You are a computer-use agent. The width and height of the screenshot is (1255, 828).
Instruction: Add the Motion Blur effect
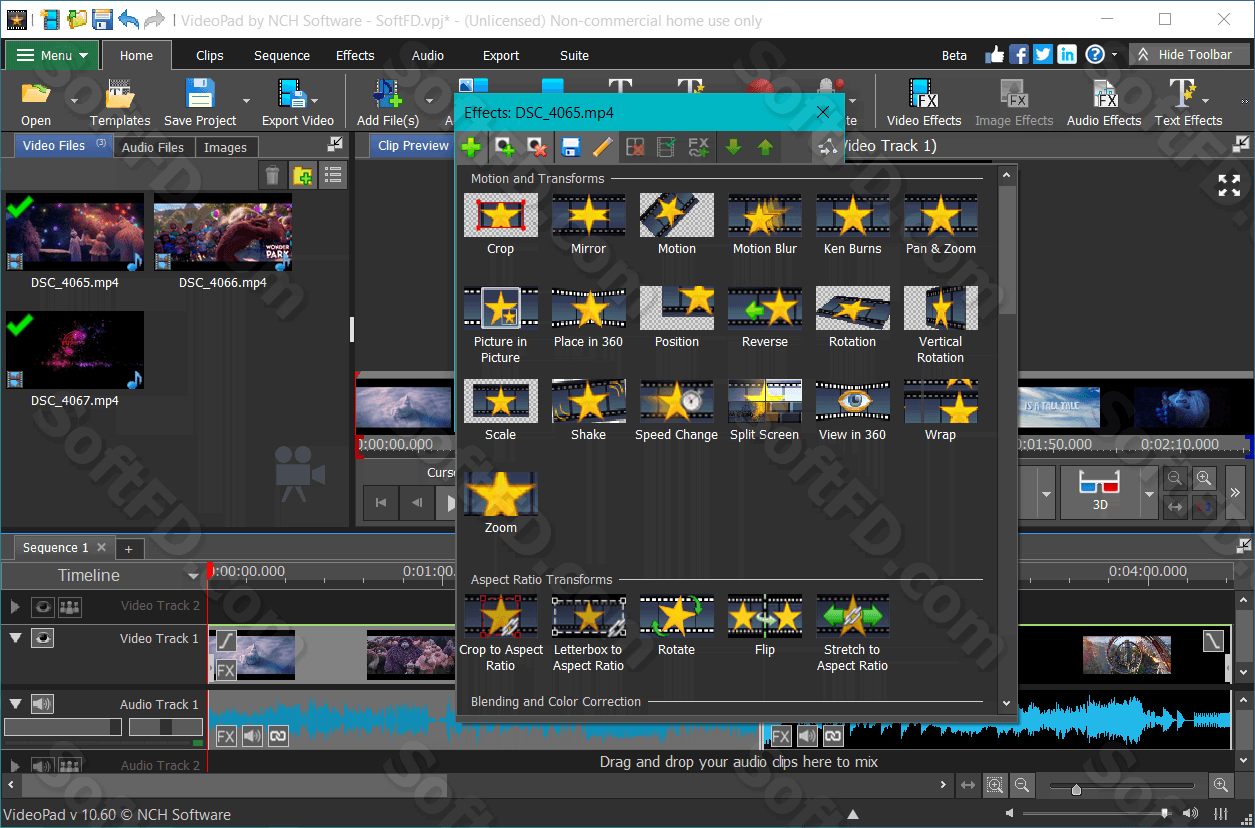[764, 224]
